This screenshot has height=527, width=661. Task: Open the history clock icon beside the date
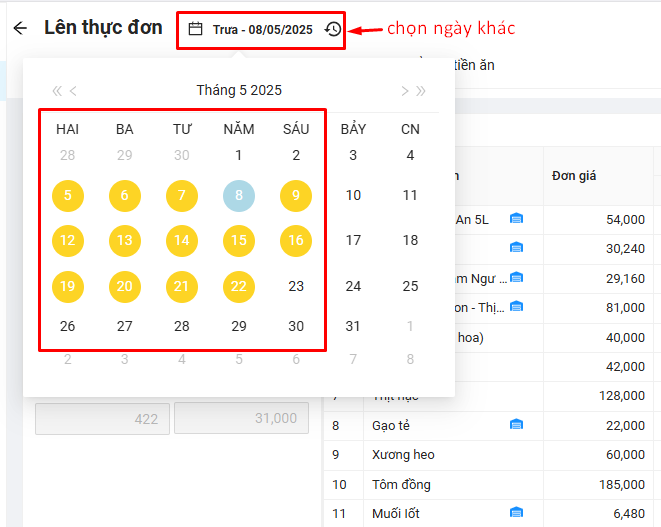coord(332,30)
